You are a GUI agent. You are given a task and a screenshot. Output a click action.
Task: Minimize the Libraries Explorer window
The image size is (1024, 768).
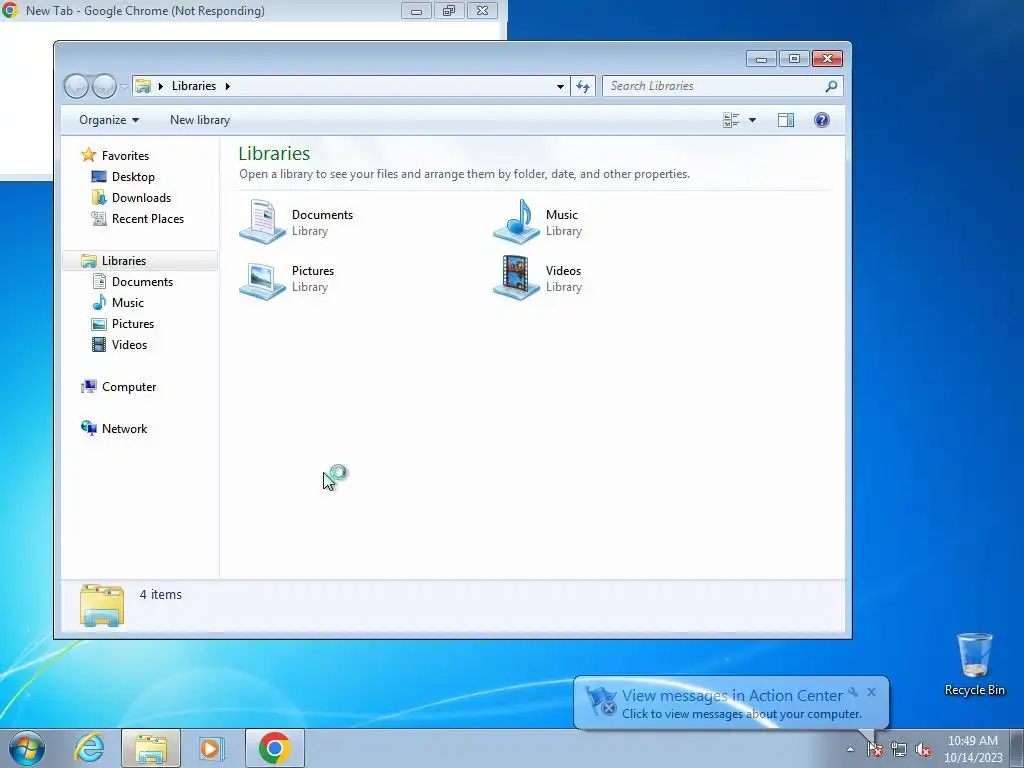(761, 59)
